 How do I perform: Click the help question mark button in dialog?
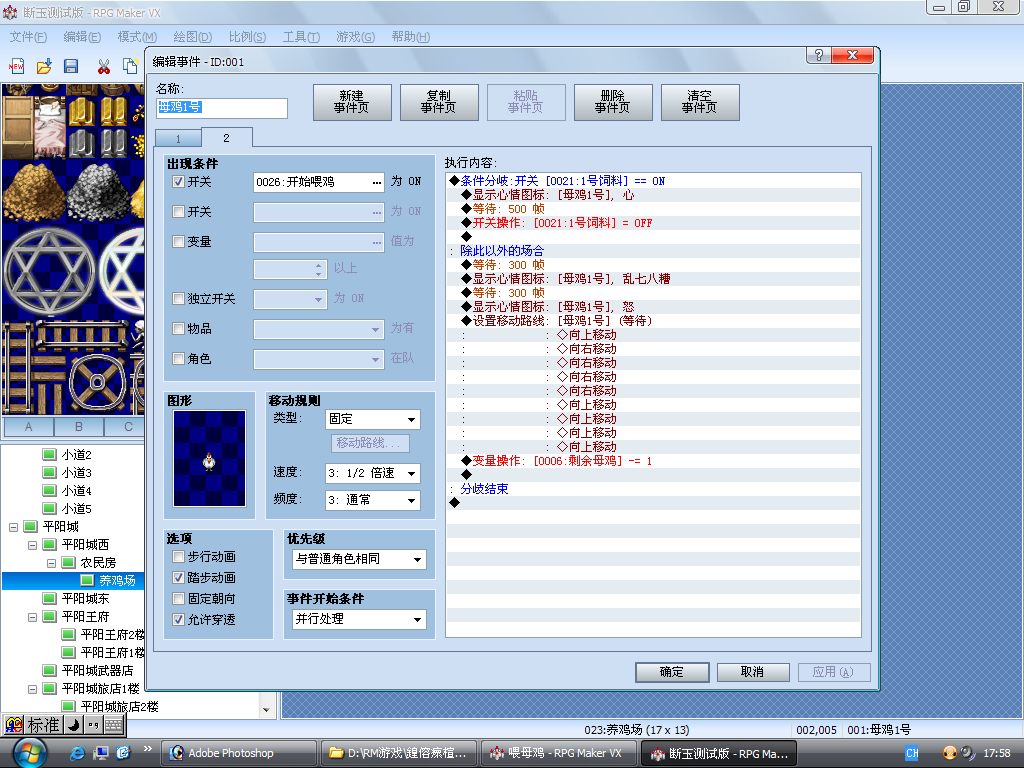[819, 55]
